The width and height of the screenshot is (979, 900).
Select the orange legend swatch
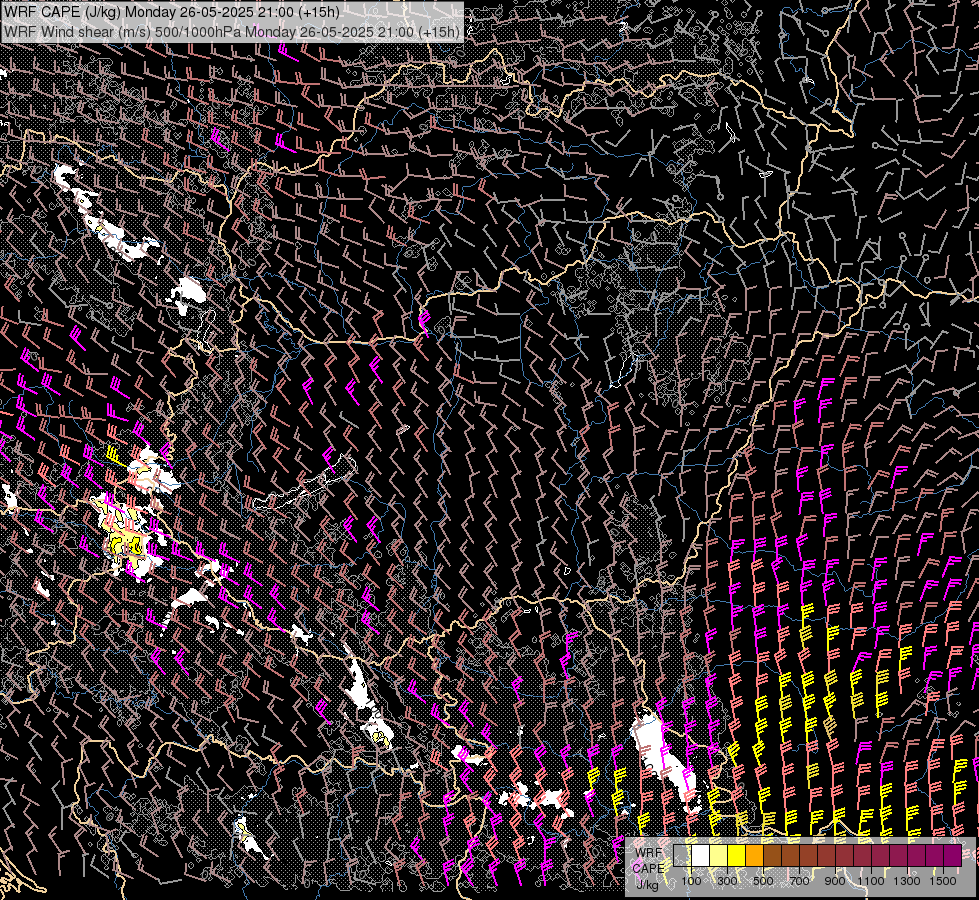point(754,856)
